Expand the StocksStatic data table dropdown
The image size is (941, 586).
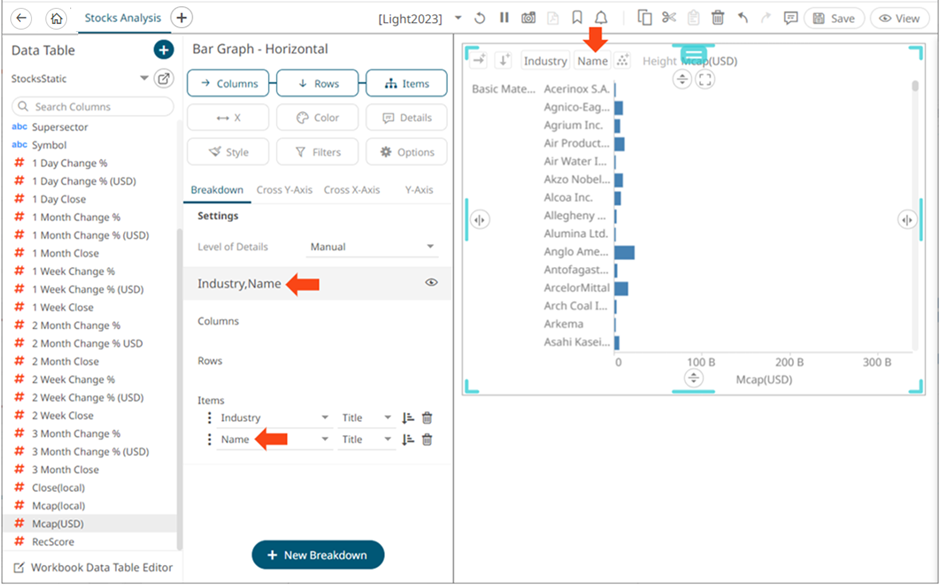144,78
